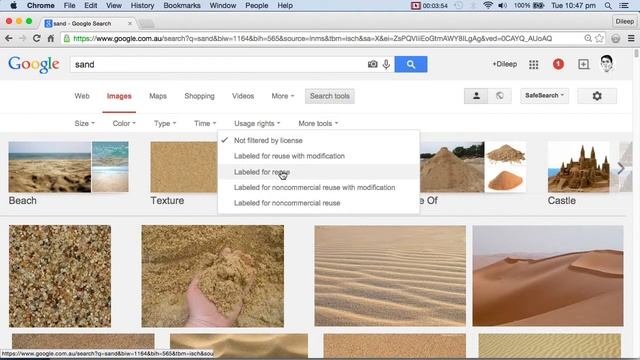640x360 pixels.
Task: Click the Google+ share plus-box icon
Action: tap(583, 64)
